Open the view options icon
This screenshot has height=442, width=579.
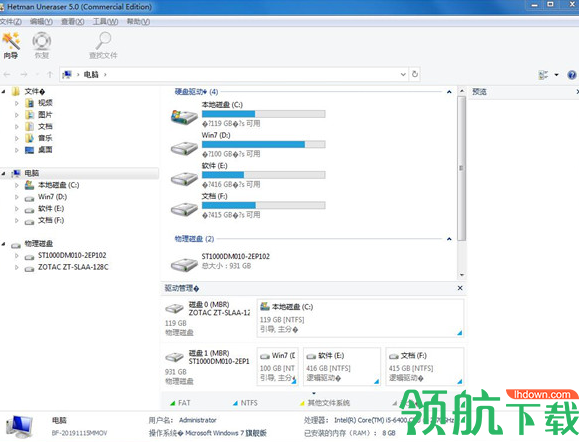[x=543, y=75]
